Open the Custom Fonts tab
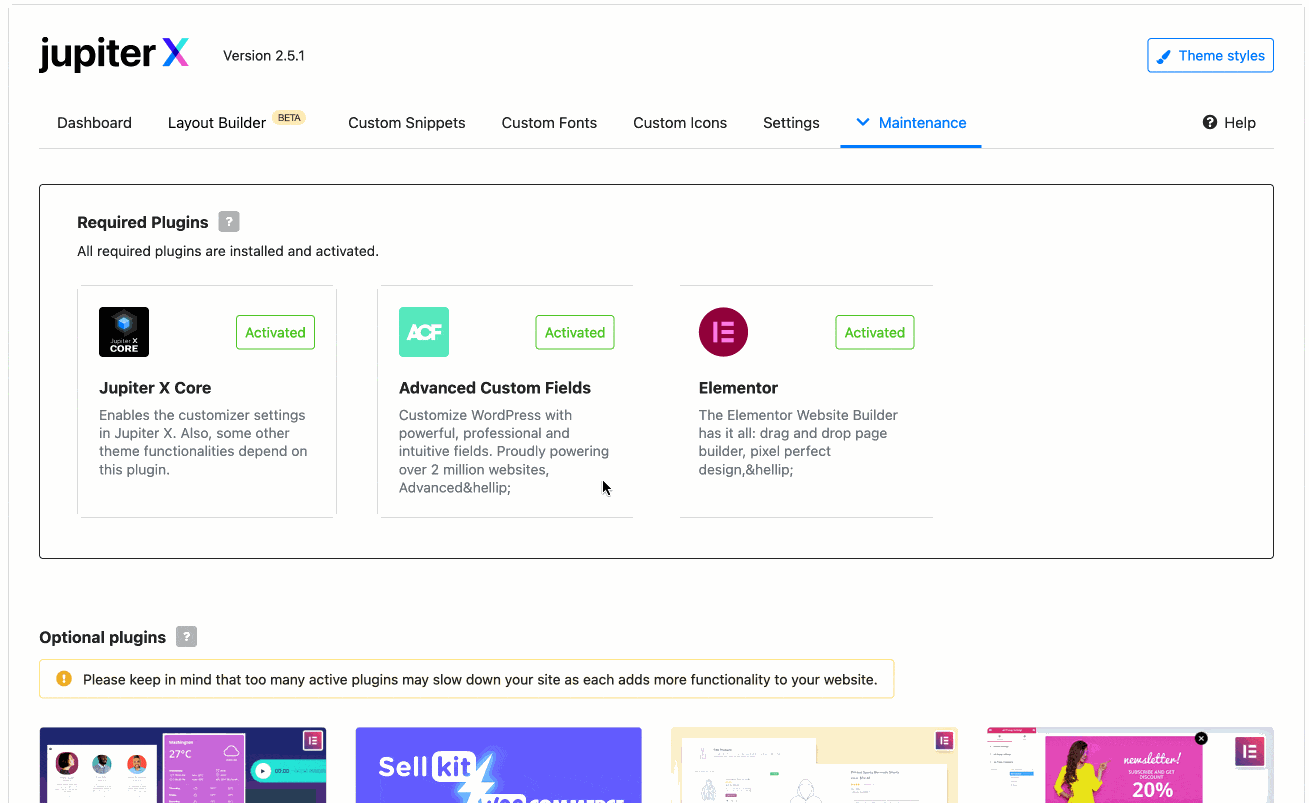The height and width of the screenshot is (803, 1309). [x=549, y=123]
